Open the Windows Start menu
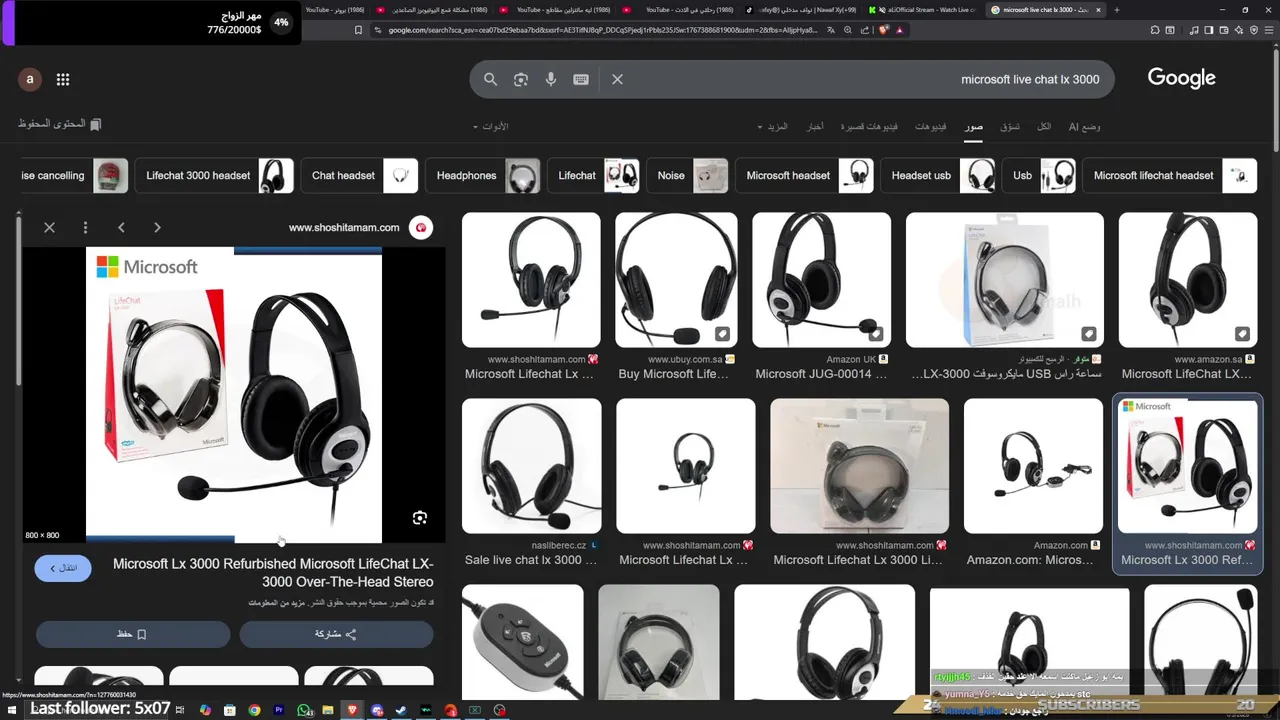1280x720 pixels. (x=14, y=710)
